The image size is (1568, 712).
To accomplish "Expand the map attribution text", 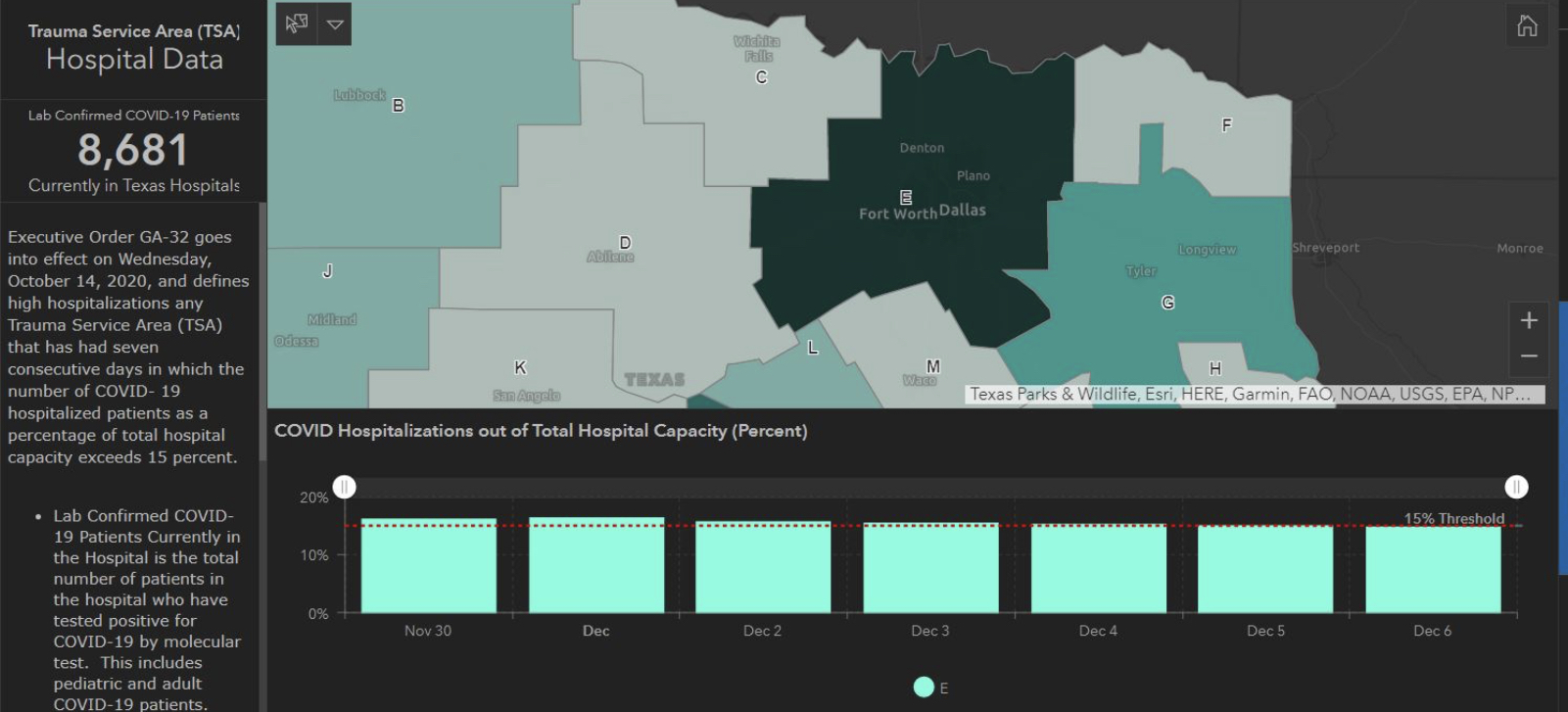I will [1249, 394].
